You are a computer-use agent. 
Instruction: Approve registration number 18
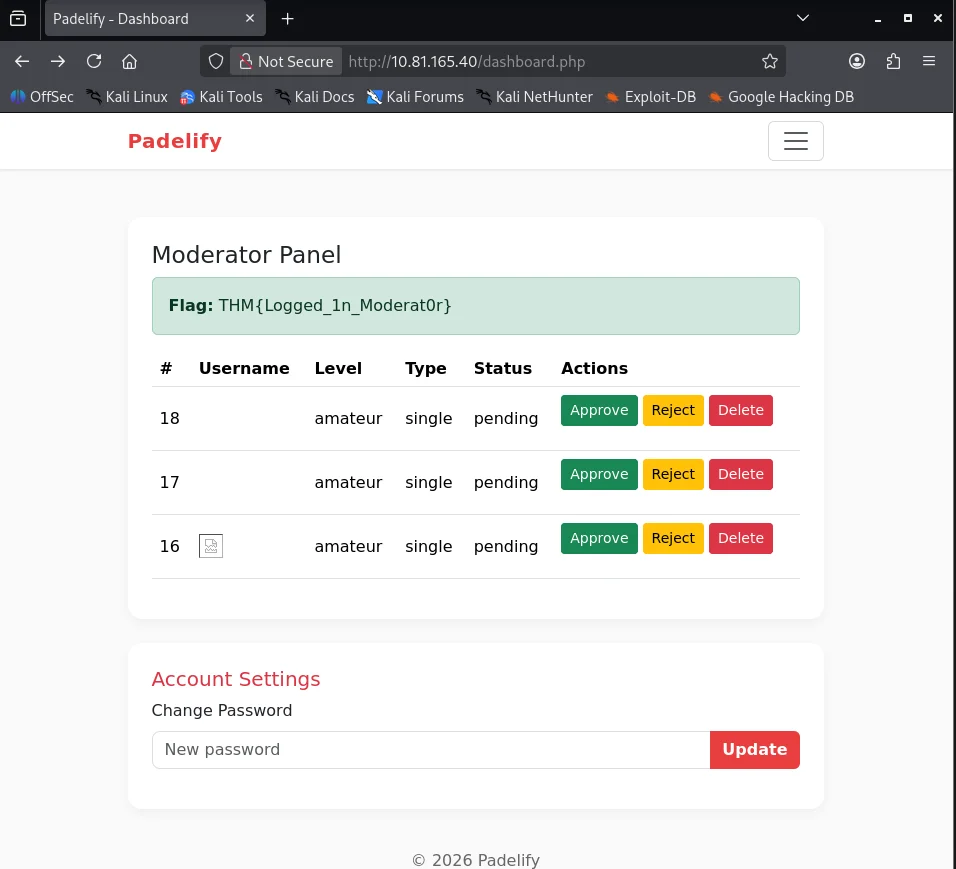pyautogui.click(x=599, y=410)
